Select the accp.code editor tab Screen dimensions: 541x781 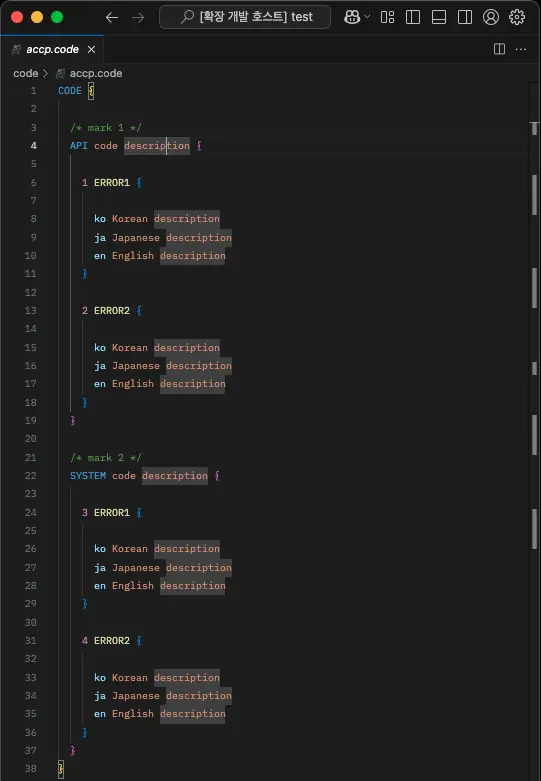pos(52,49)
